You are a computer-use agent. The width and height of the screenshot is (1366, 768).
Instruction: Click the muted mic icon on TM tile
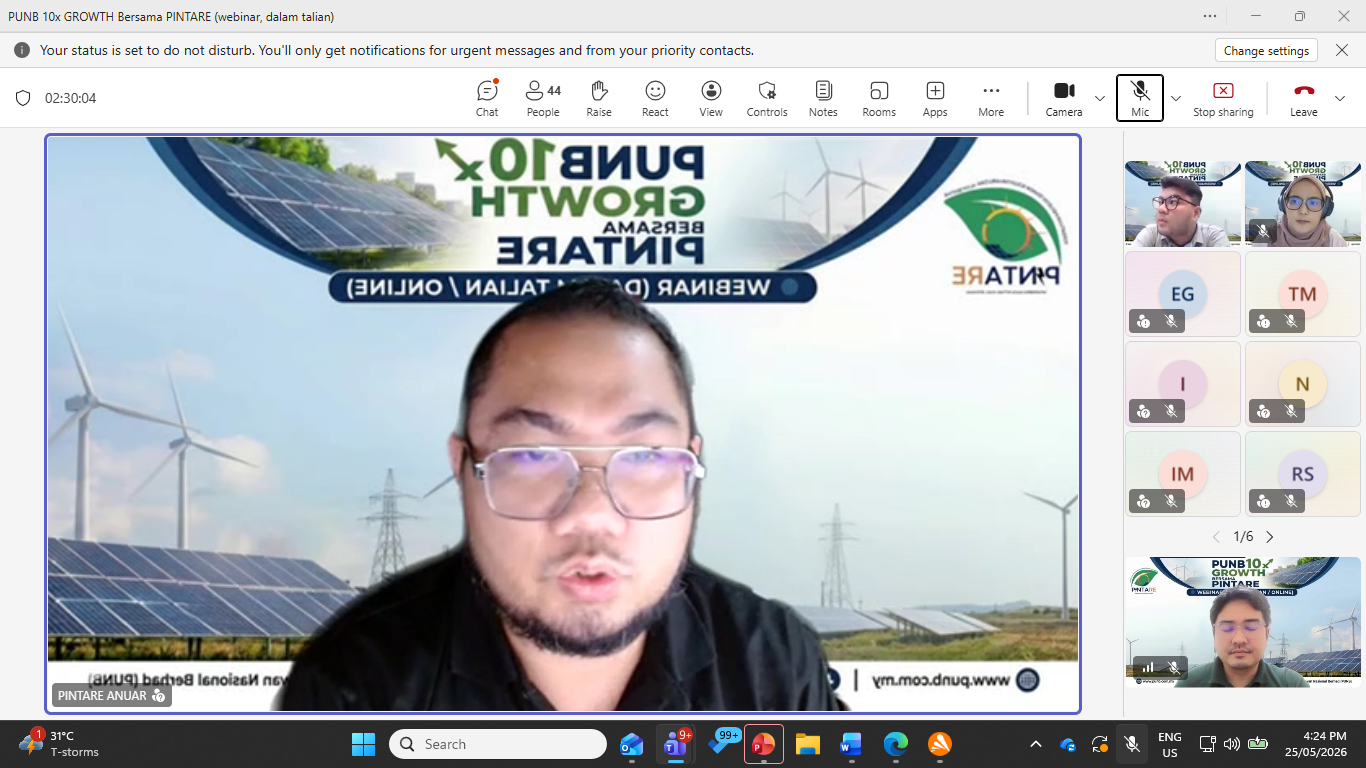coord(1291,321)
